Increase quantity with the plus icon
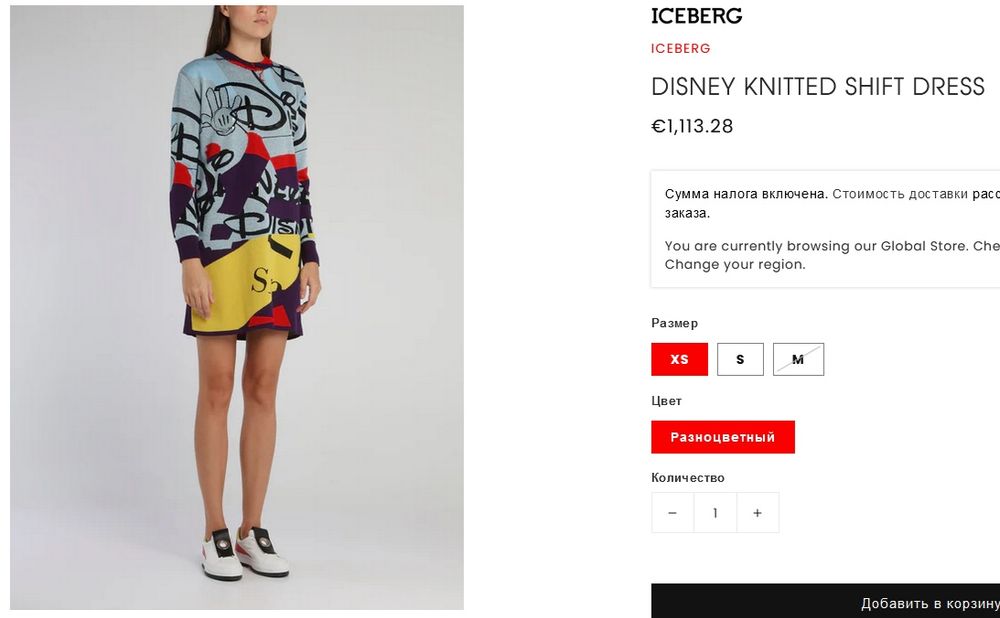This screenshot has width=1000, height=618. [x=758, y=513]
